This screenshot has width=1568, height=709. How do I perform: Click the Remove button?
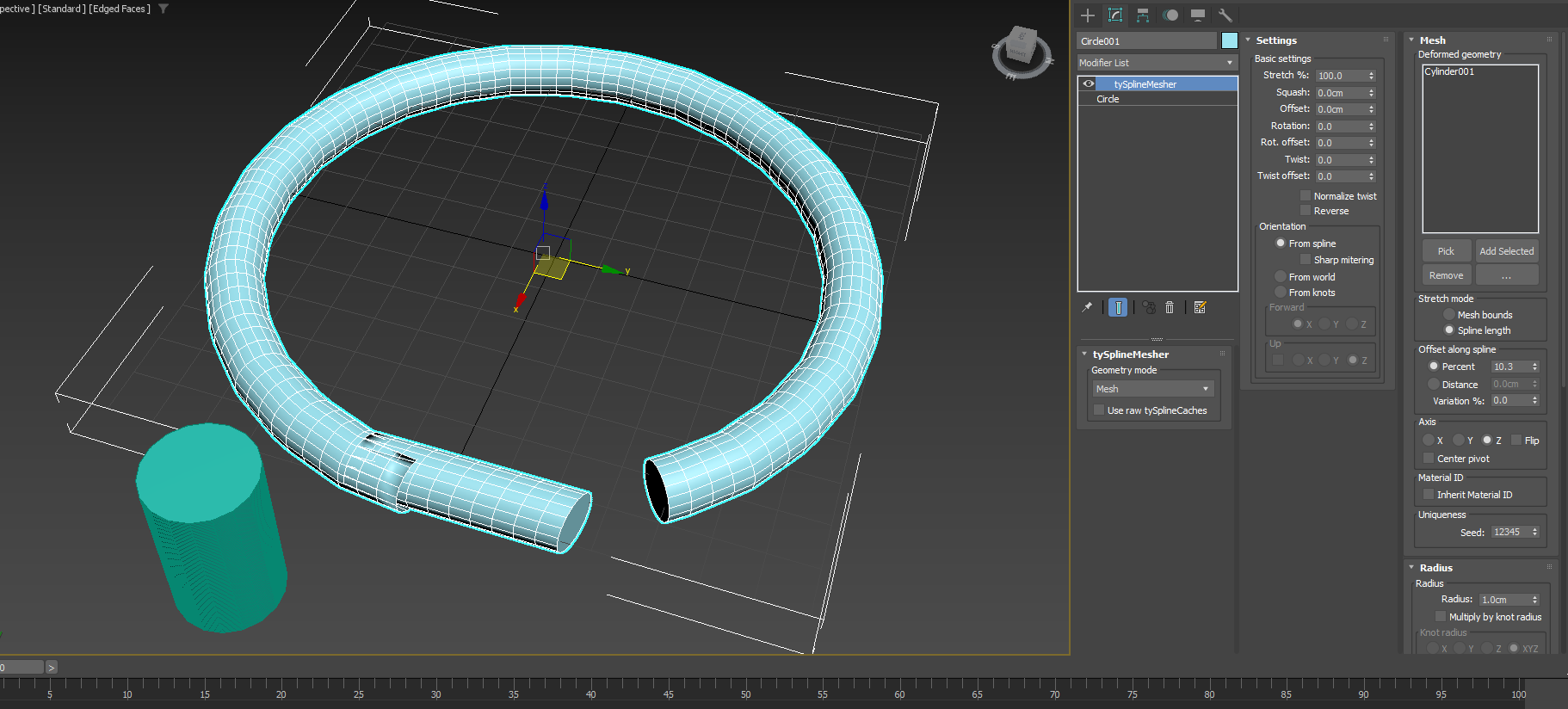[1446, 275]
